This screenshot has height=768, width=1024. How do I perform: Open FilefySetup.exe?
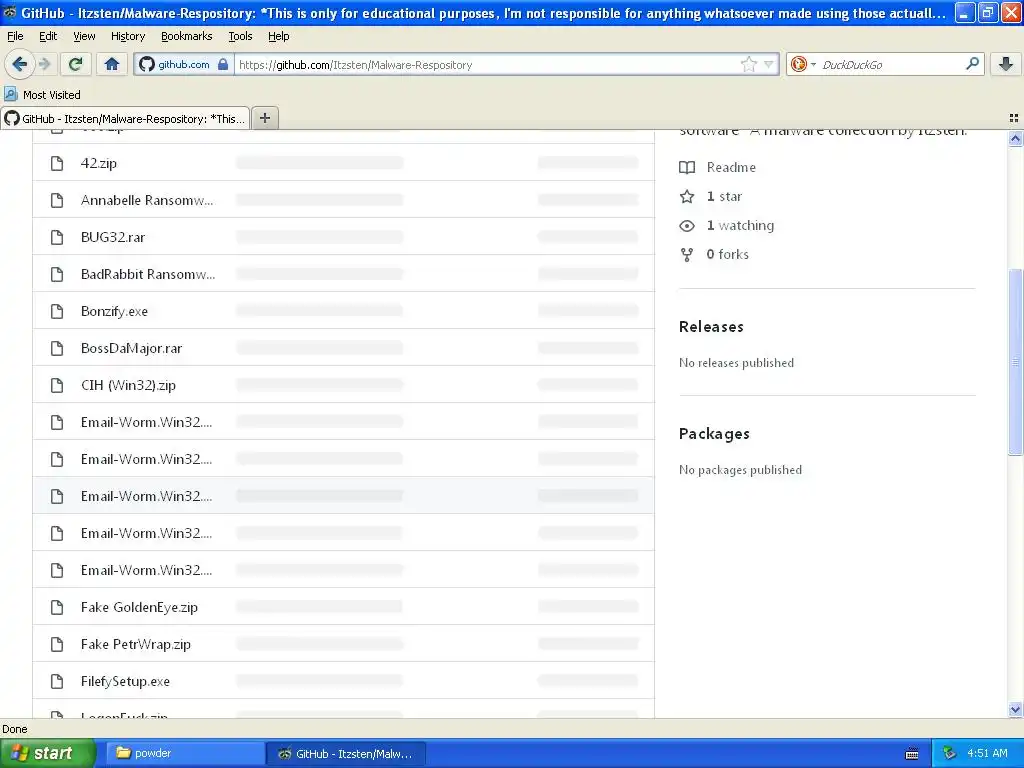point(125,682)
